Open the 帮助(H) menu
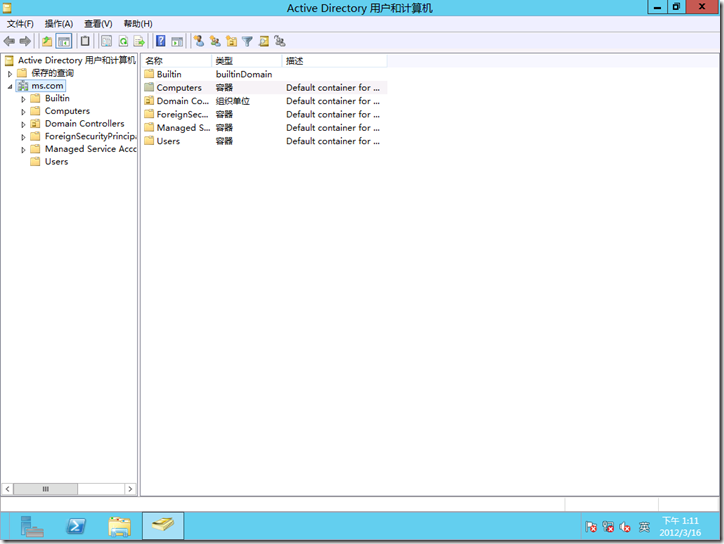Image resolution: width=724 pixels, height=544 pixels. (x=138, y=24)
